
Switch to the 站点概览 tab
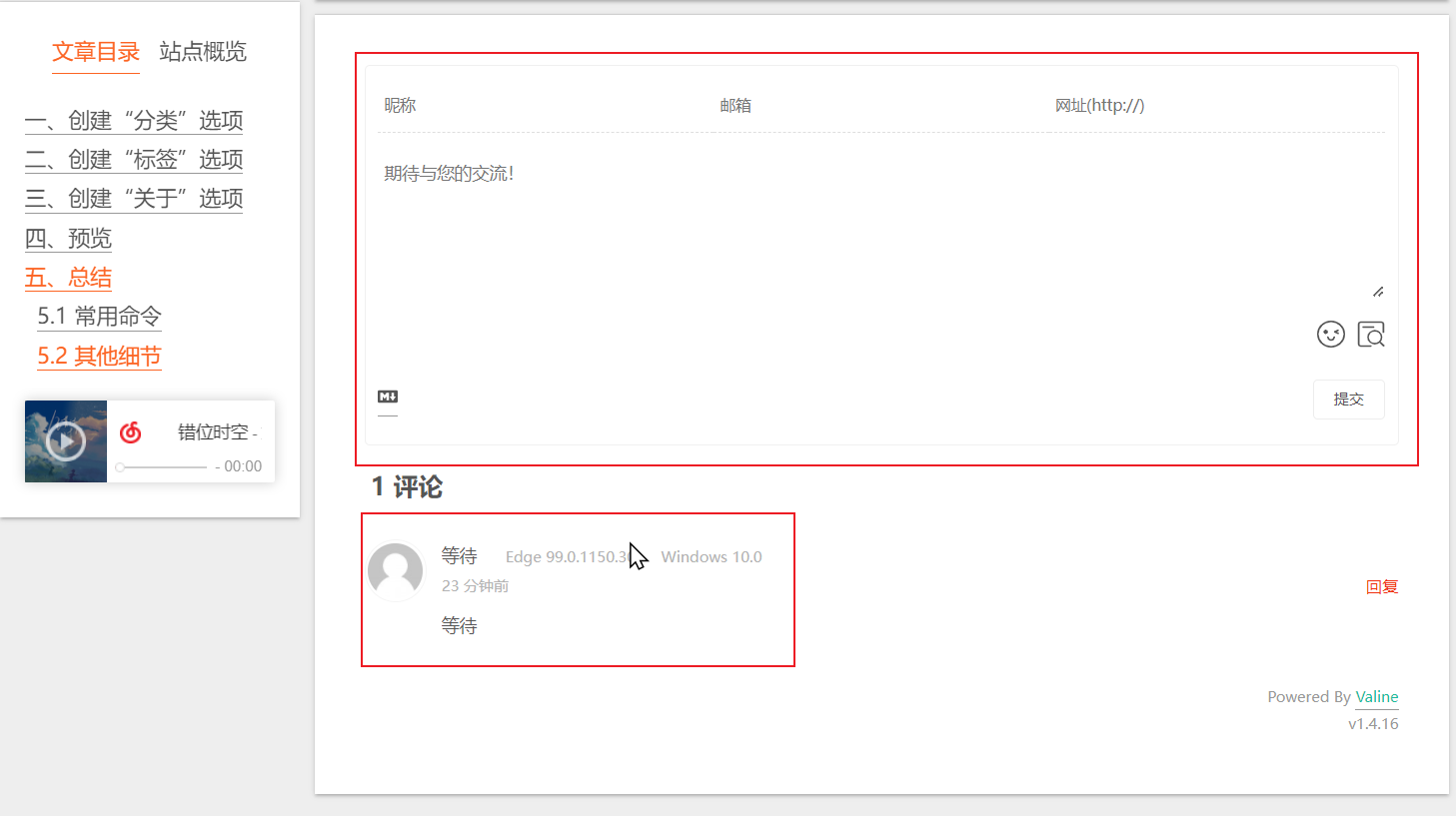[201, 52]
